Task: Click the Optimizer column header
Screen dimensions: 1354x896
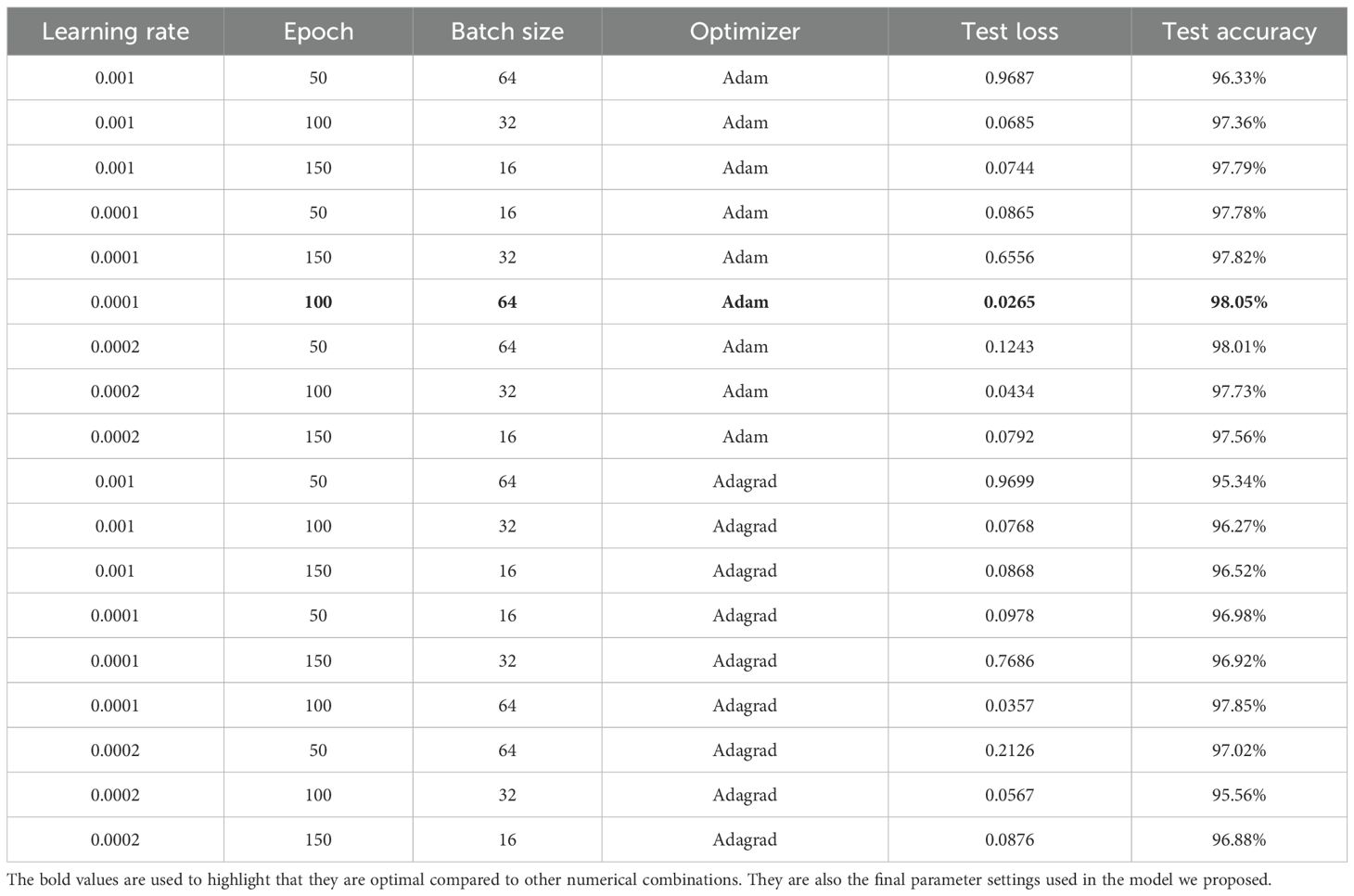Action: (x=745, y=32)
